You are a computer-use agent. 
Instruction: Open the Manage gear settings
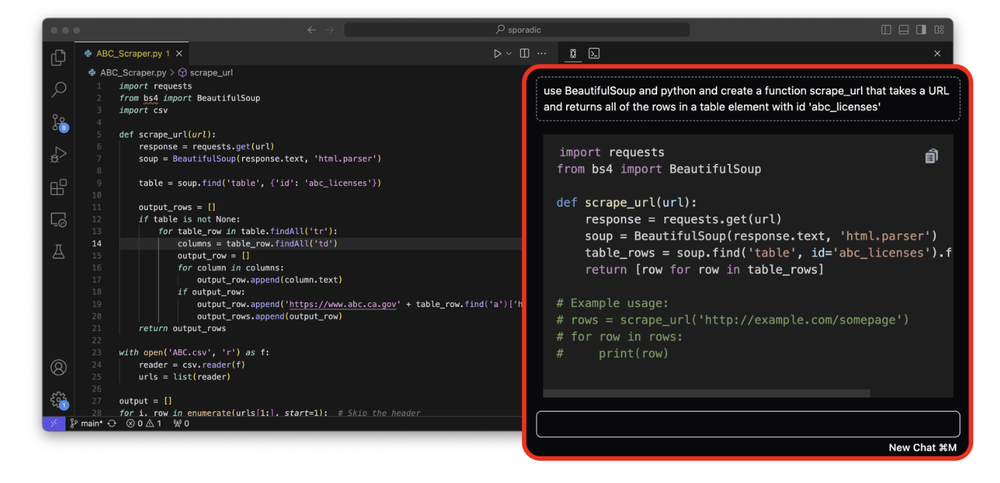[x=59, y=400]
